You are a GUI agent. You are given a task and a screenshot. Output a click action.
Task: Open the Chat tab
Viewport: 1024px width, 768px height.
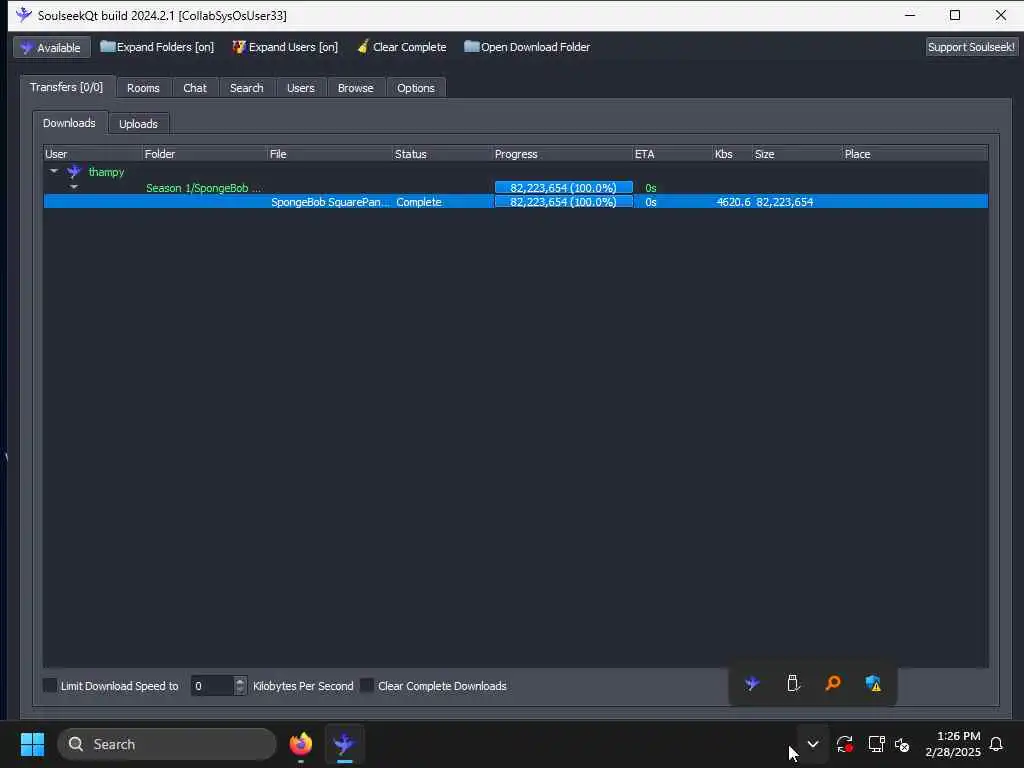[195, 88]
